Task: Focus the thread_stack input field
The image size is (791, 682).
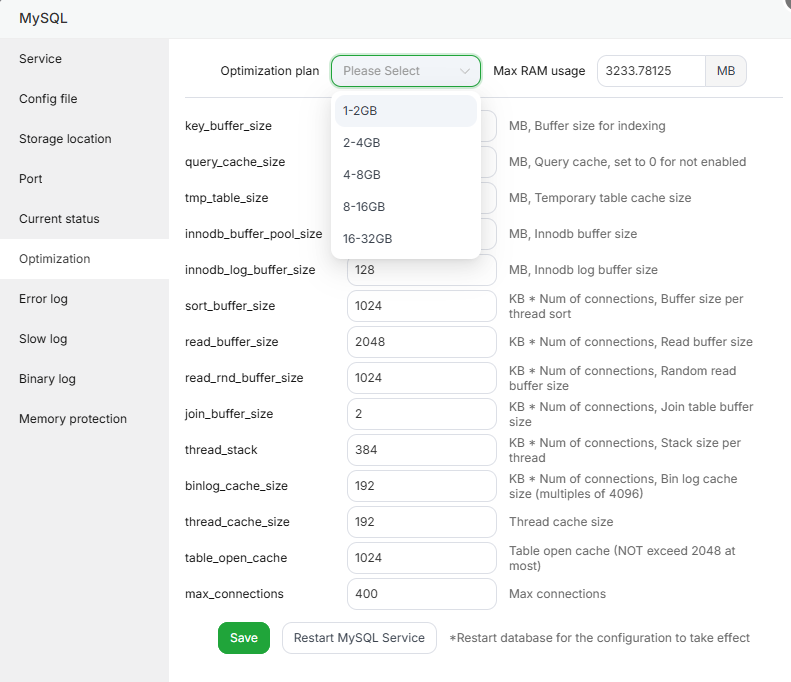Action: pyautogui.click(x=422, y=450)
